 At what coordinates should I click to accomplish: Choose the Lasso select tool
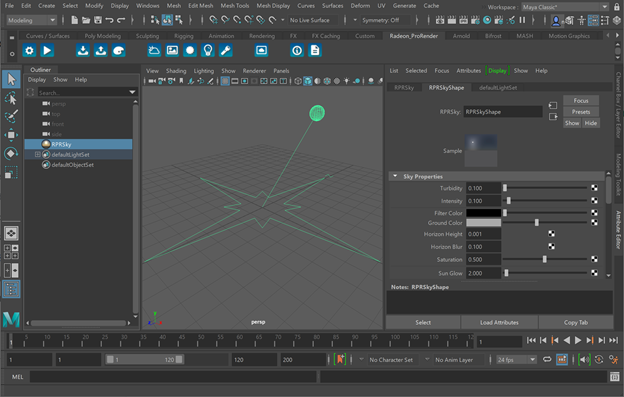pyautogui.click(x=11, y=98)
